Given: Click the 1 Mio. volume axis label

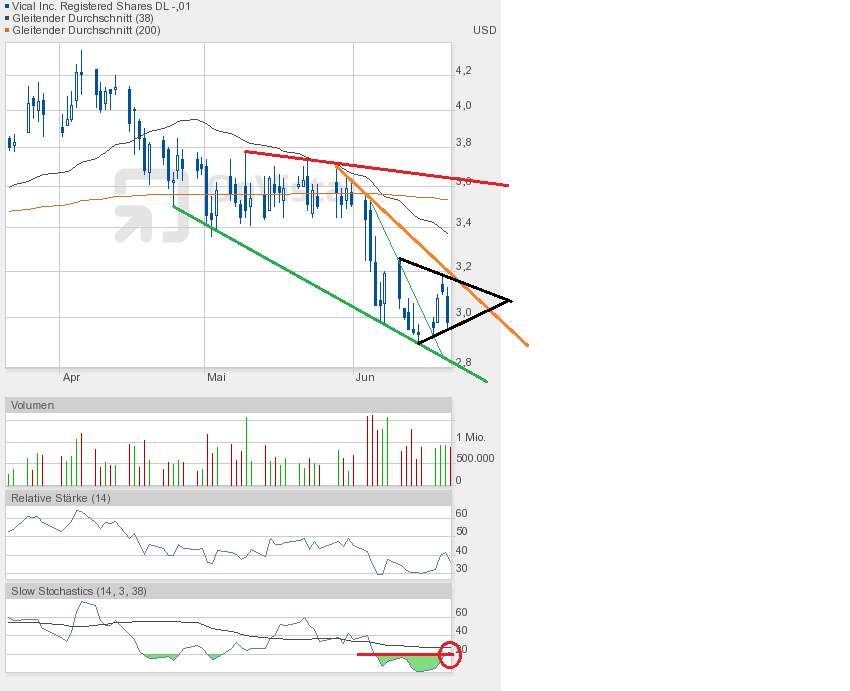Looking at the screenshot, I should (x=471, y=438).
